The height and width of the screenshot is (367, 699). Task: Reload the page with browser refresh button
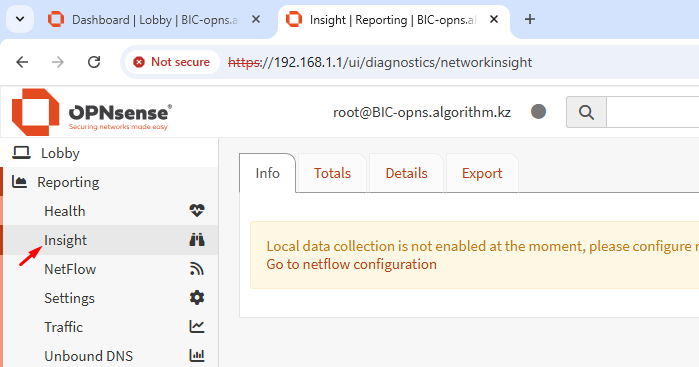coord(94,62)
